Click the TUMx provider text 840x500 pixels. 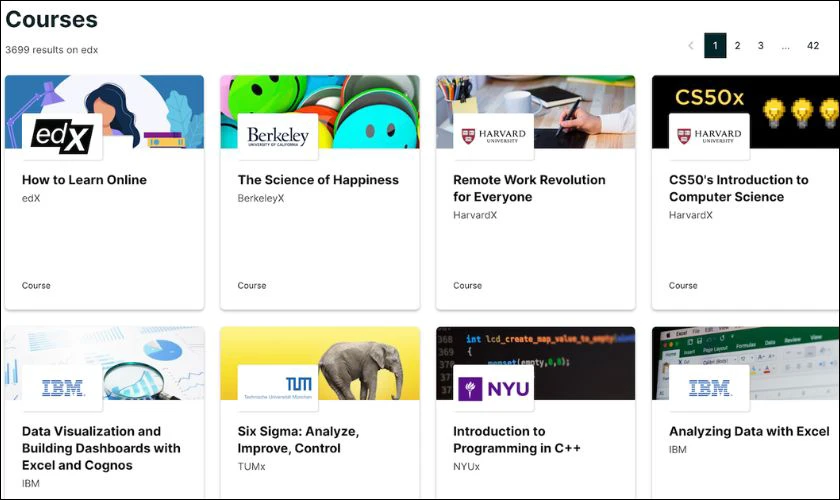[x=251, y=466]
